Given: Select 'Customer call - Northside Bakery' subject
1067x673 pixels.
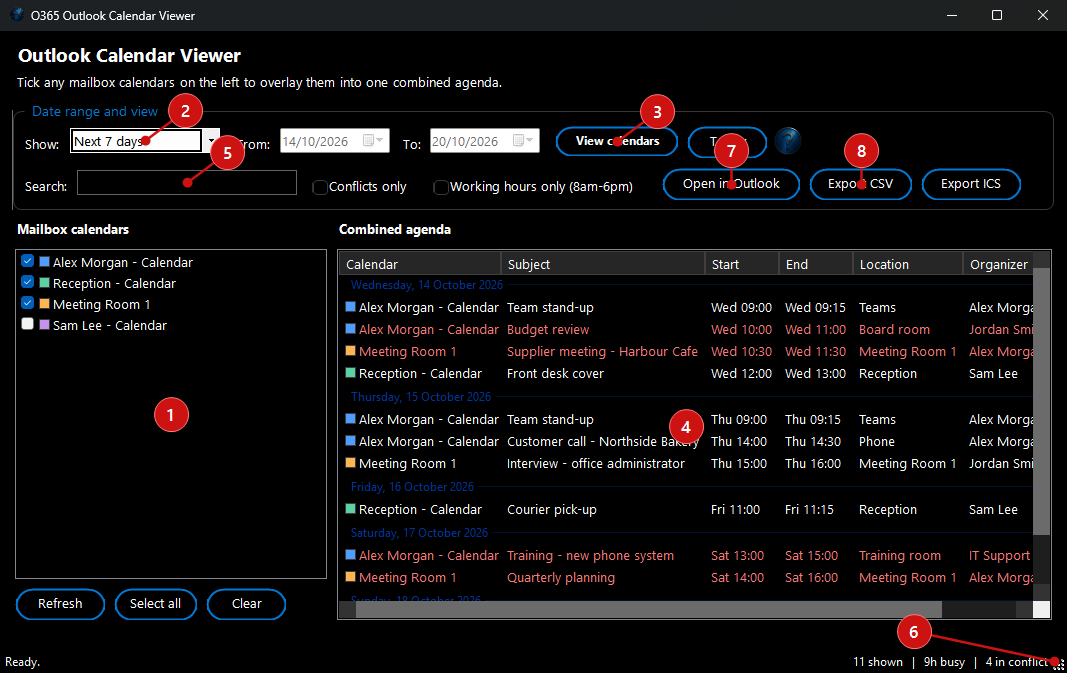Looking at the screenshot, I should (603, 442).
